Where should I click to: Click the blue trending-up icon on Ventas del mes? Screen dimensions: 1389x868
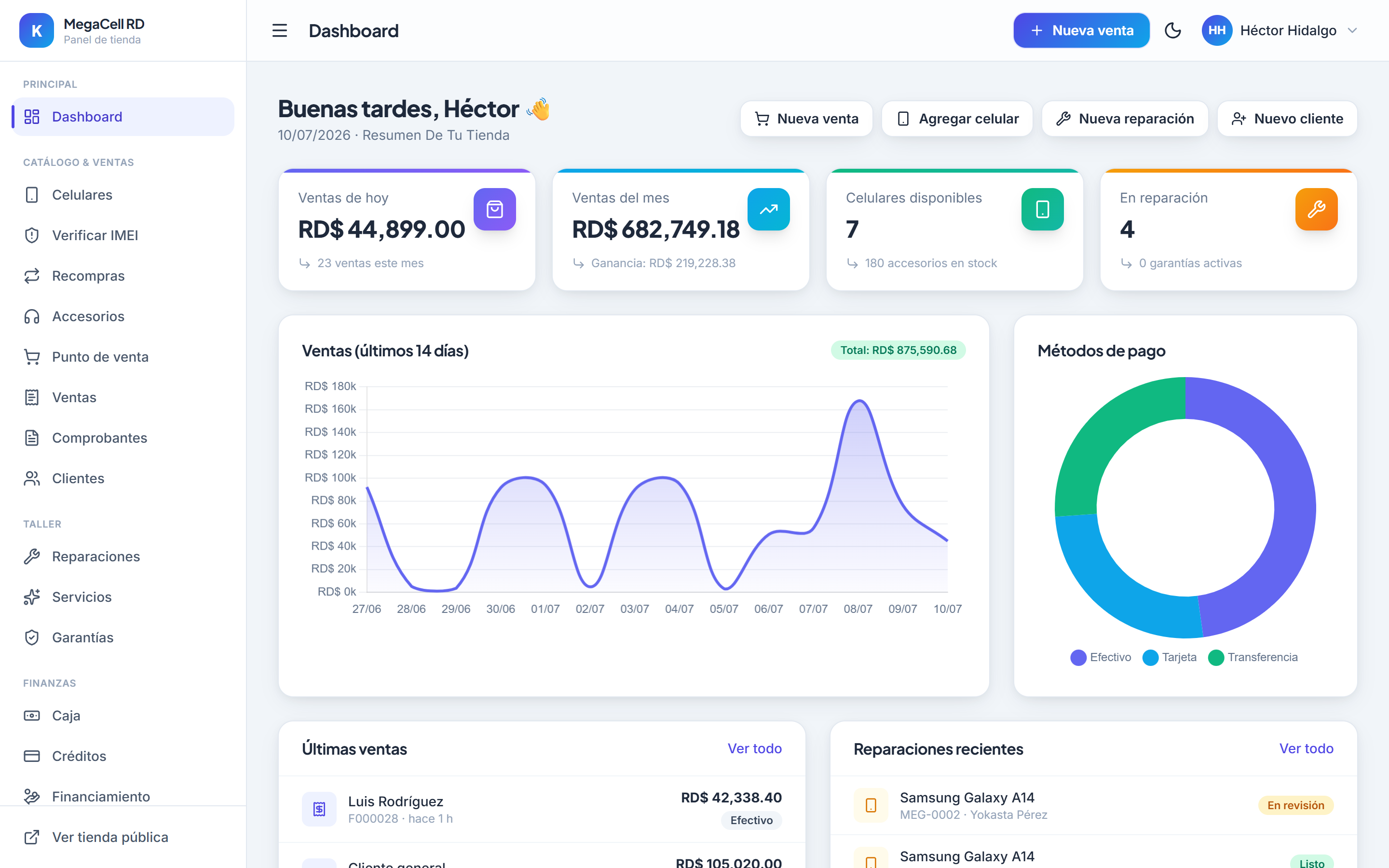[x=769, y=209]
